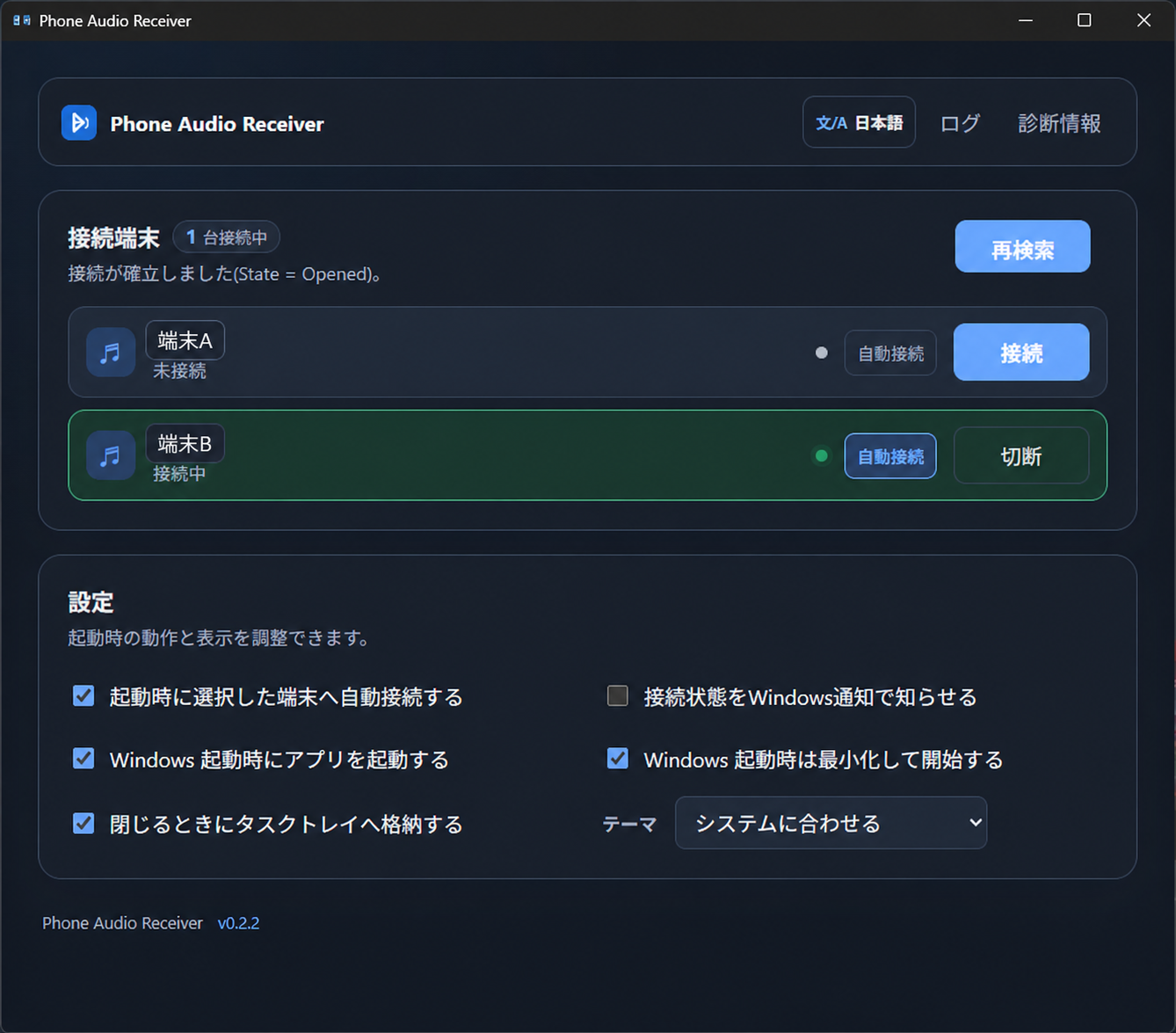The width and height of the screenshot is (1176, 1033).
Task: Open the ログ view
Action: [x=960, y=123]
